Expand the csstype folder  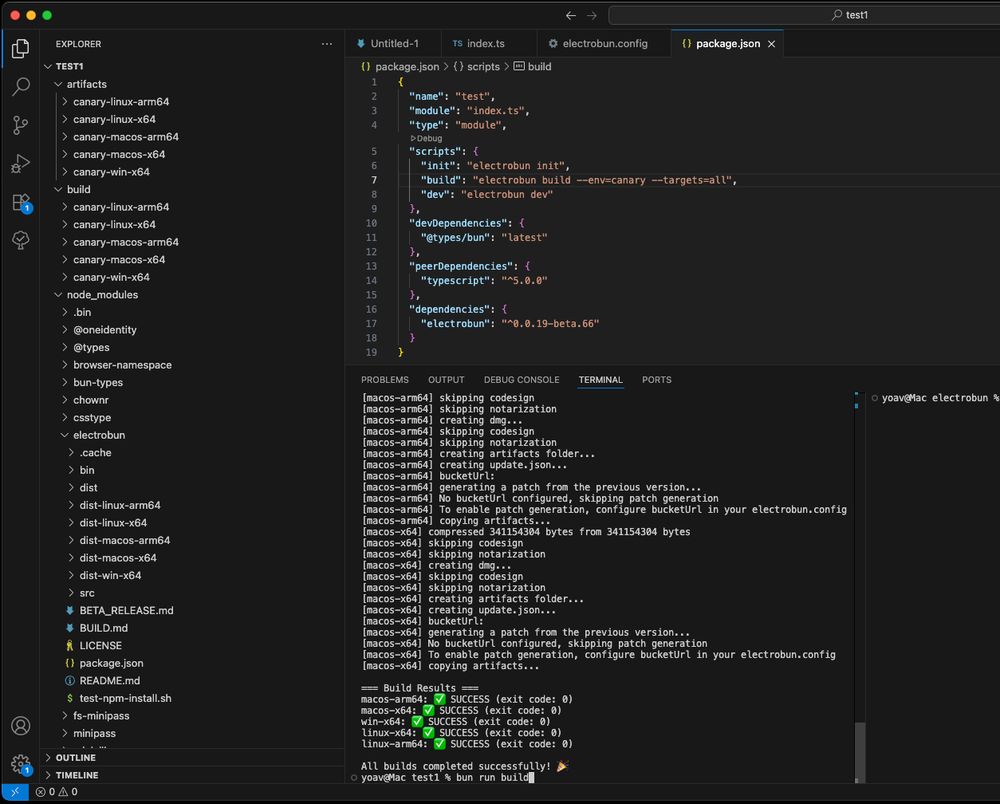click(191, 418)
